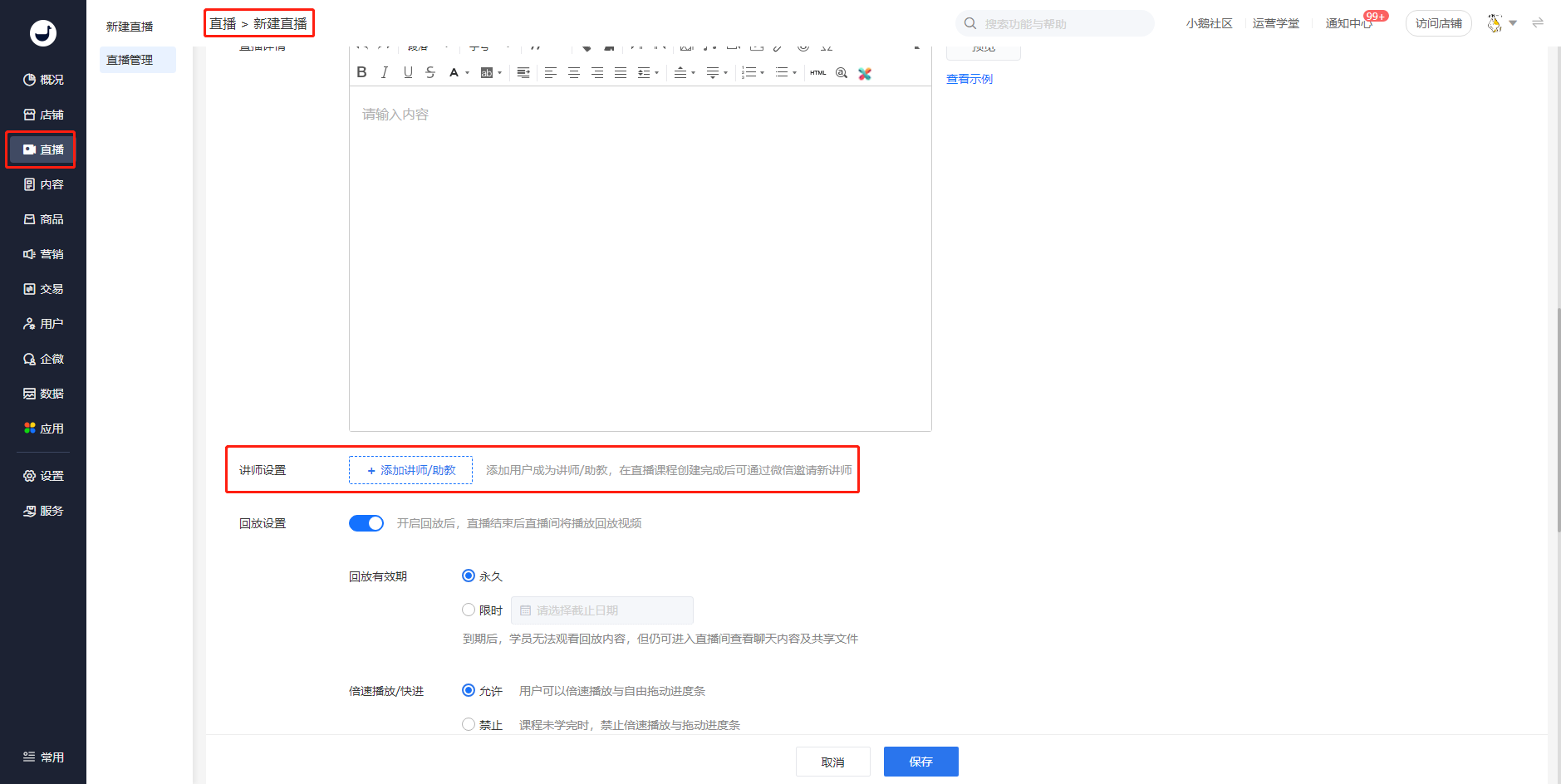1561x784 pixels.
Task: Focus the 搜索功能与帮助 search field
Action: pos(1055,23)
